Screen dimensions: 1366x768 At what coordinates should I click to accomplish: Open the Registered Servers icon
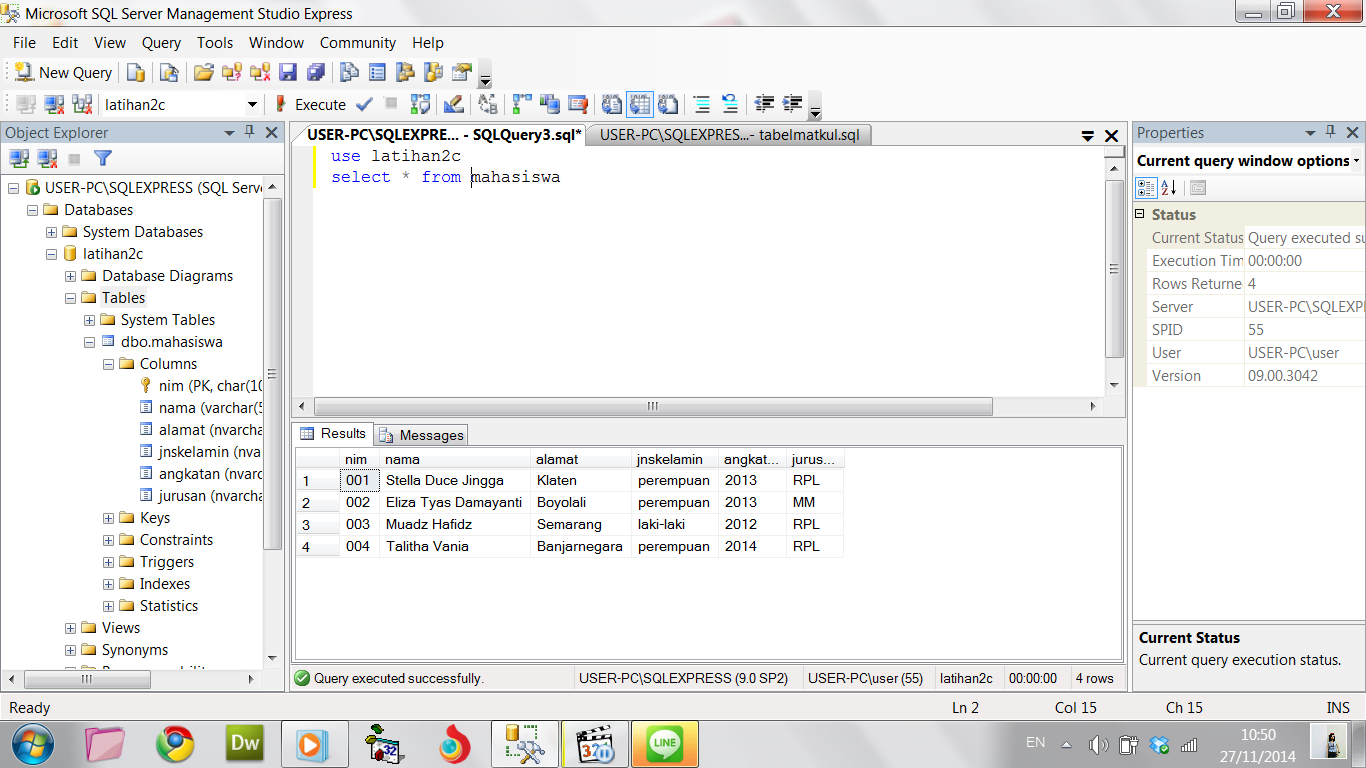[349, 72]
